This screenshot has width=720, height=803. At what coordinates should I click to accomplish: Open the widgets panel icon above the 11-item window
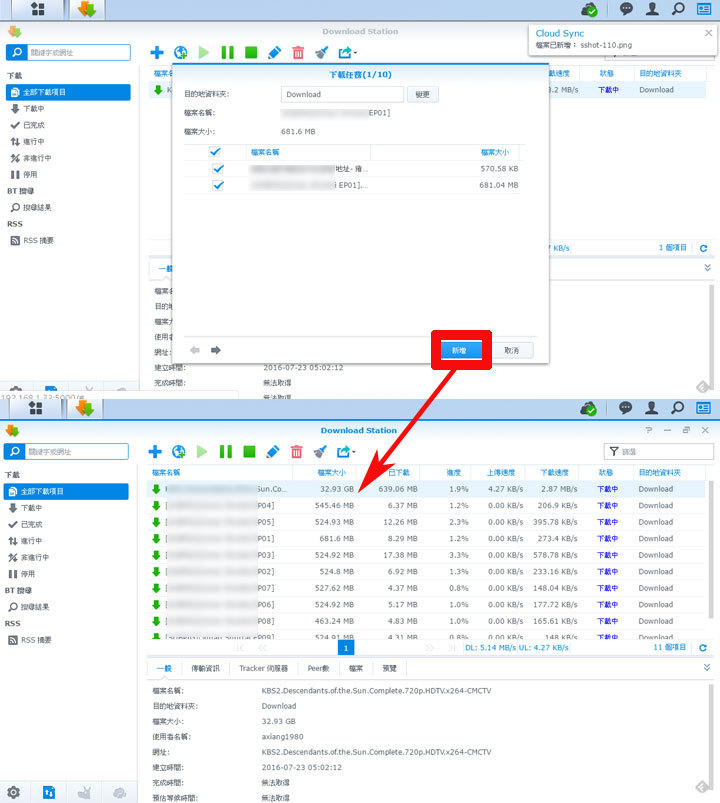[703, 408]
